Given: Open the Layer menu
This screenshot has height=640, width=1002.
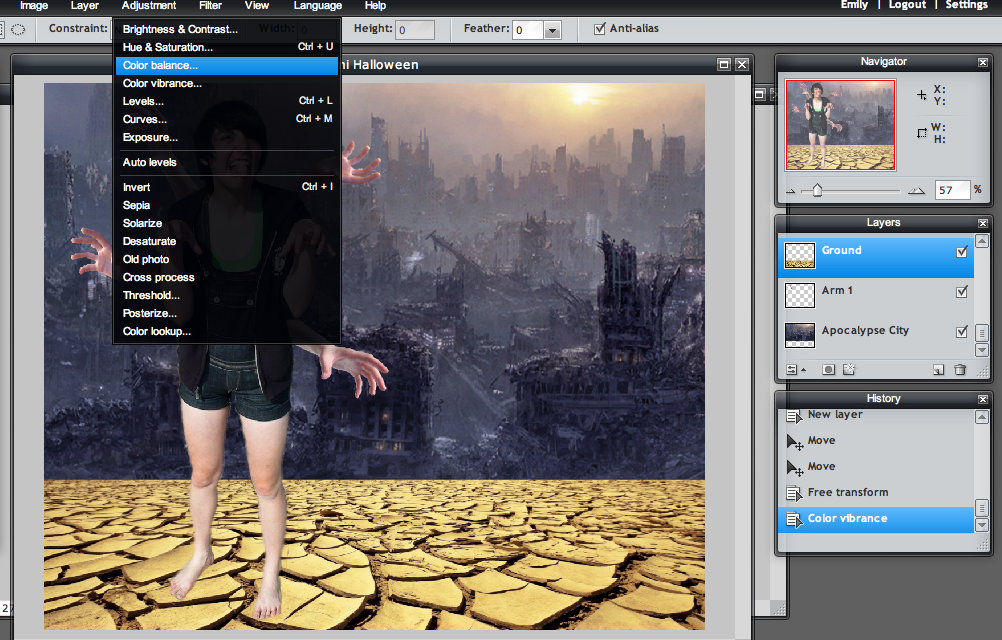Looking at the screenshot, I should tap(84, 6).
